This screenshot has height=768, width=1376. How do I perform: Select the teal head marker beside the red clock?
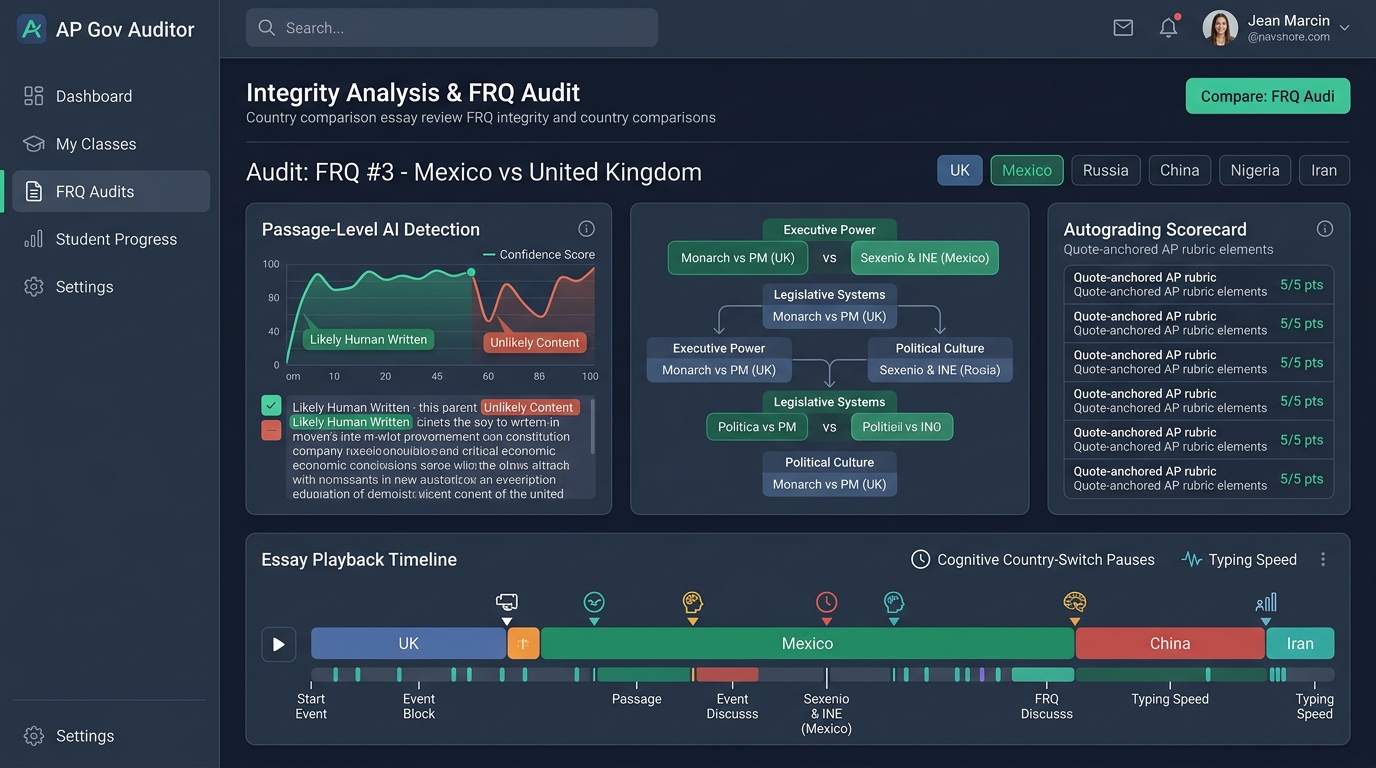pos(894,602)
